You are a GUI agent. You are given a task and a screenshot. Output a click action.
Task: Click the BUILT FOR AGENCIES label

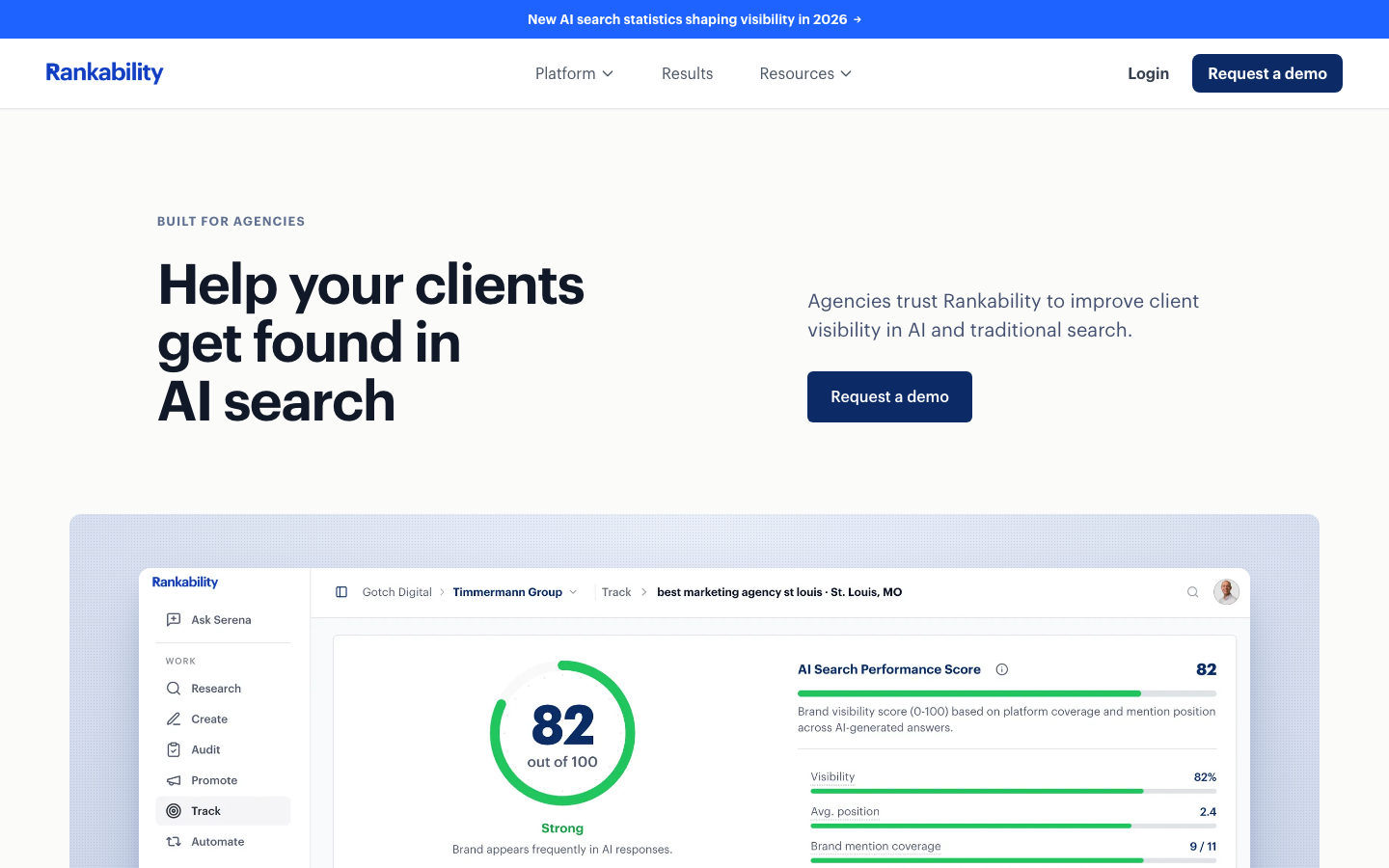pos(231,221)
